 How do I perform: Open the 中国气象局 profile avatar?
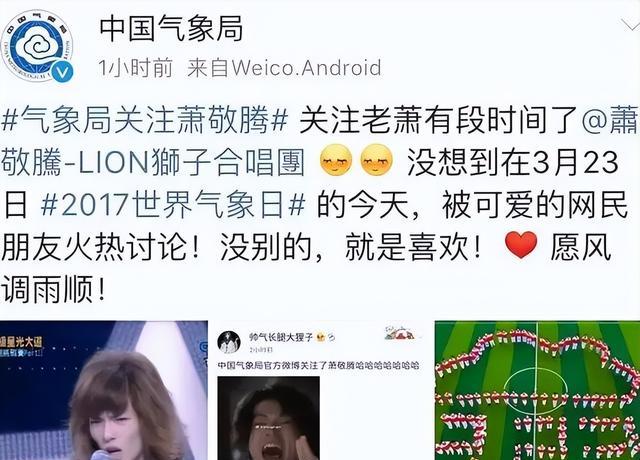coord(38,45)
